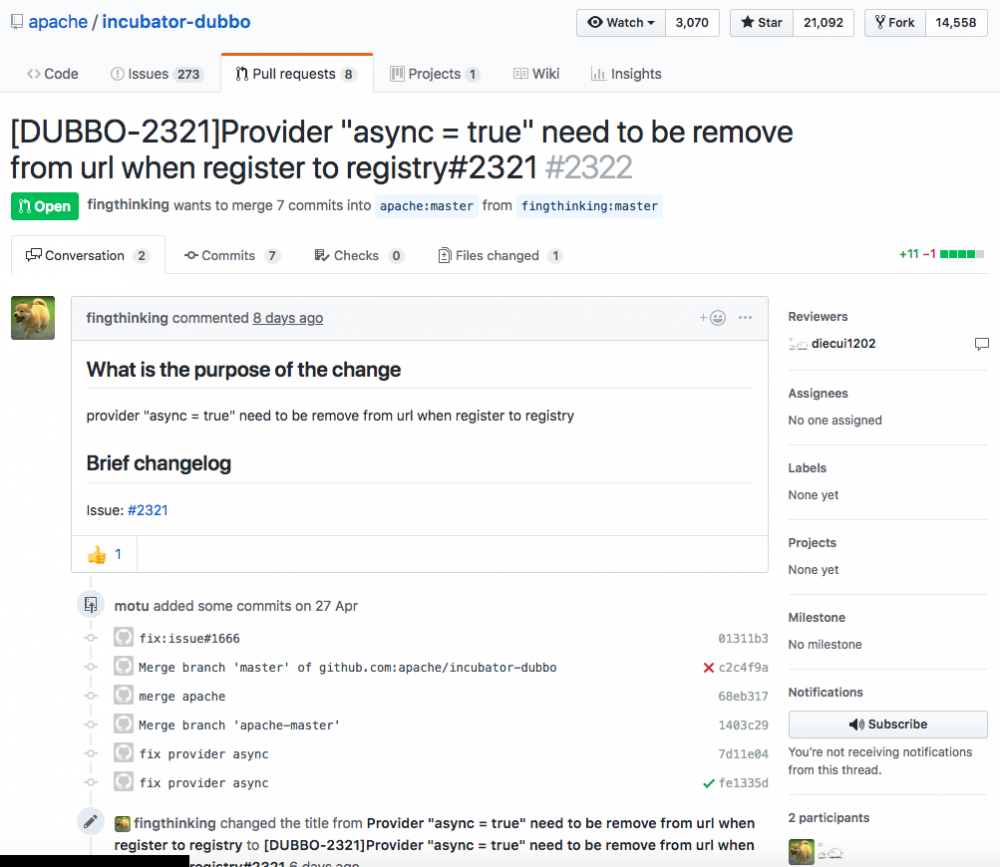The image size is (1000, 867).
Task: Click the reviewer comment status icon
Action: tap(982, 344)
